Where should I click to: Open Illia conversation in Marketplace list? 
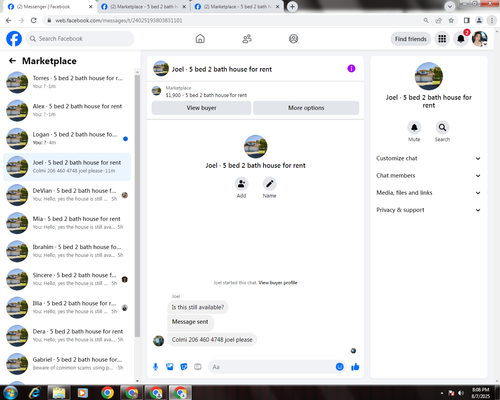[67, 307]
